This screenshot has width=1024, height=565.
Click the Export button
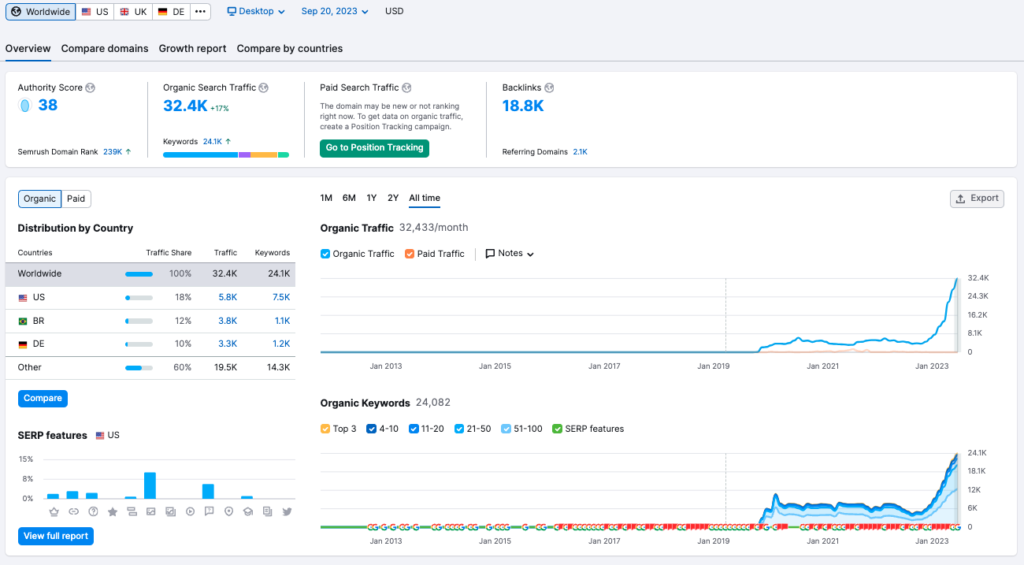(977, 199)
